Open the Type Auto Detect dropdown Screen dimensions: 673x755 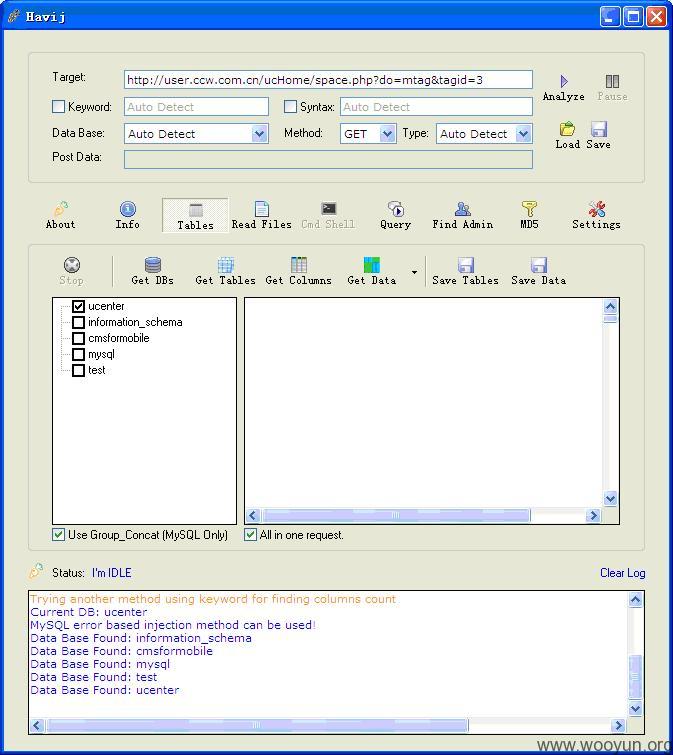pos(523,133)
